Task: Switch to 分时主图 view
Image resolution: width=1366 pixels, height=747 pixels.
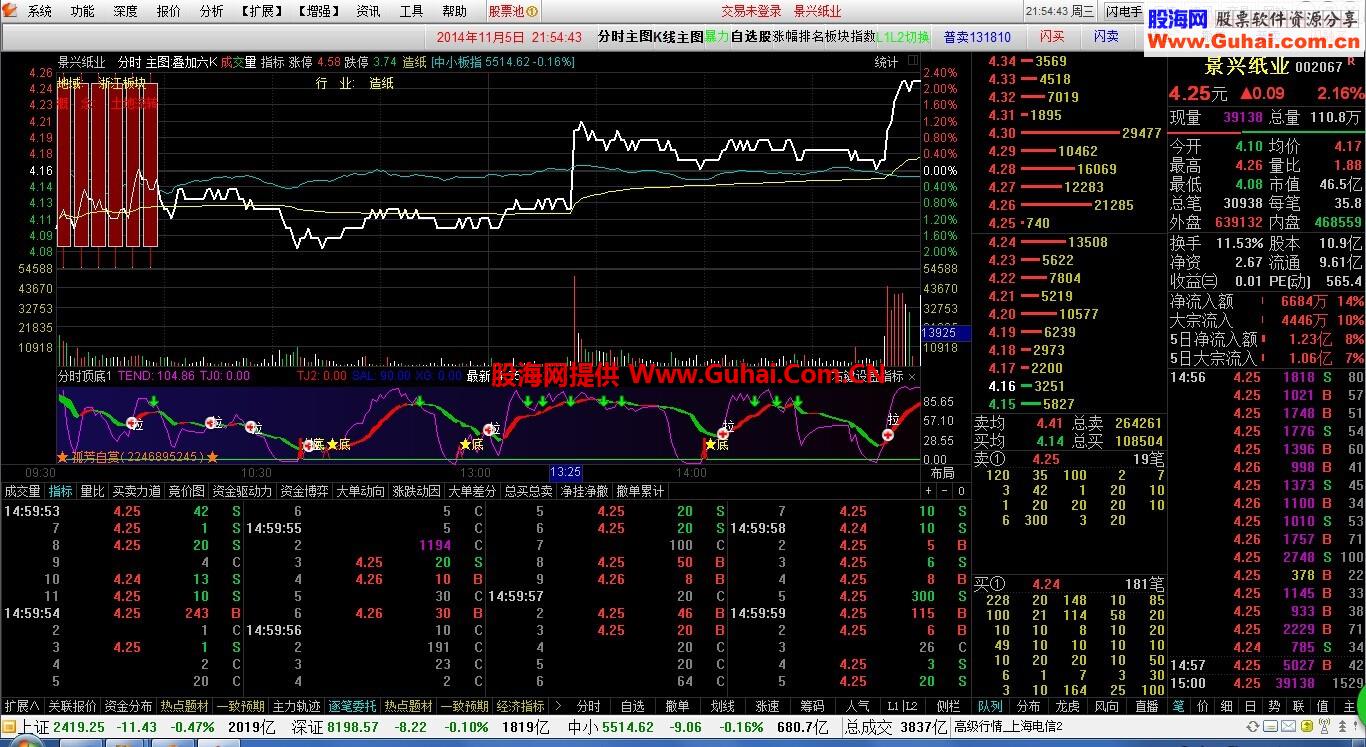Action: coord(625,37)
